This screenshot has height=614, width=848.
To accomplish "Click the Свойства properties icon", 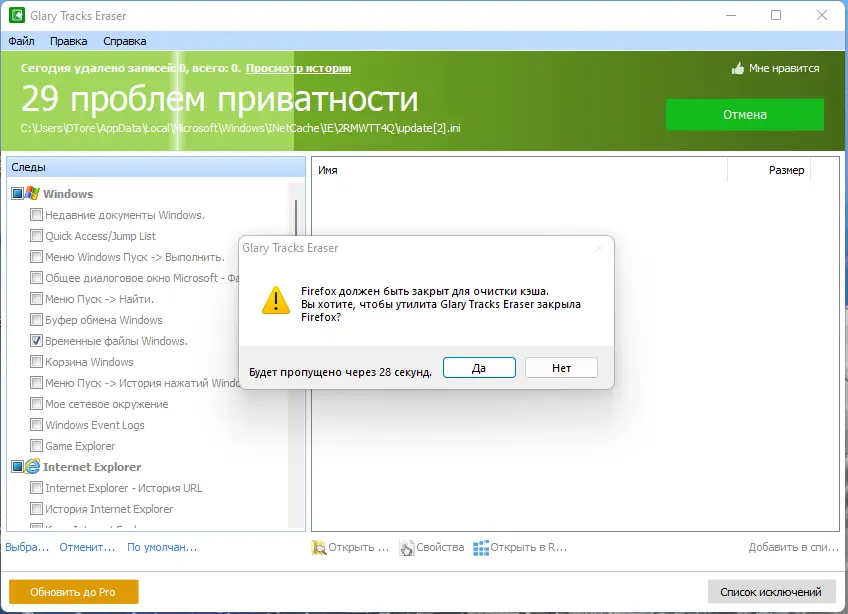I will click(407, 547).
